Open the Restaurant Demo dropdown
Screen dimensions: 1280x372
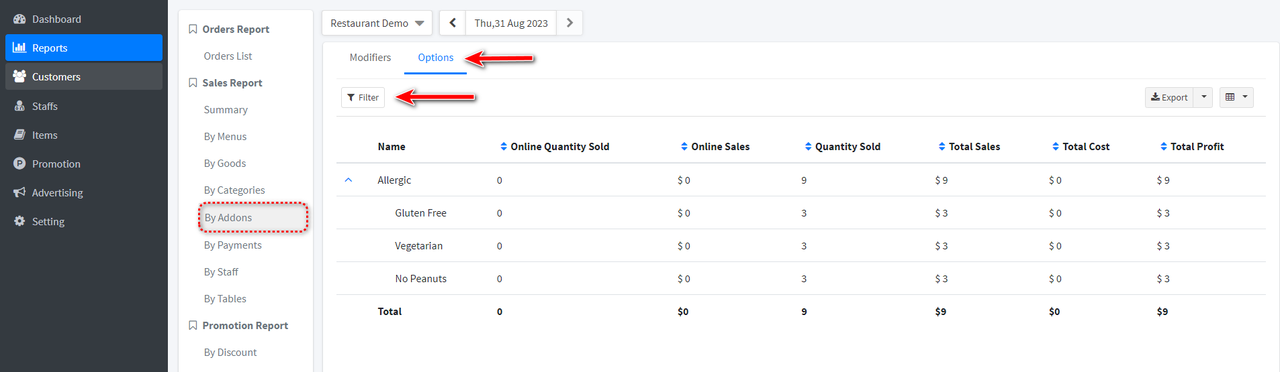tap(377, 22)
